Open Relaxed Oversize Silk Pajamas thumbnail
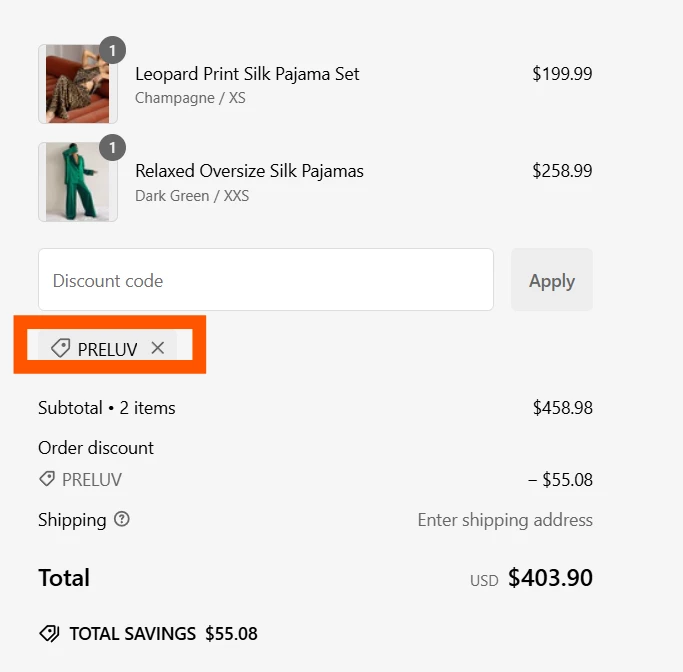The width and height of the screenshot is (683, 672). 77,182
